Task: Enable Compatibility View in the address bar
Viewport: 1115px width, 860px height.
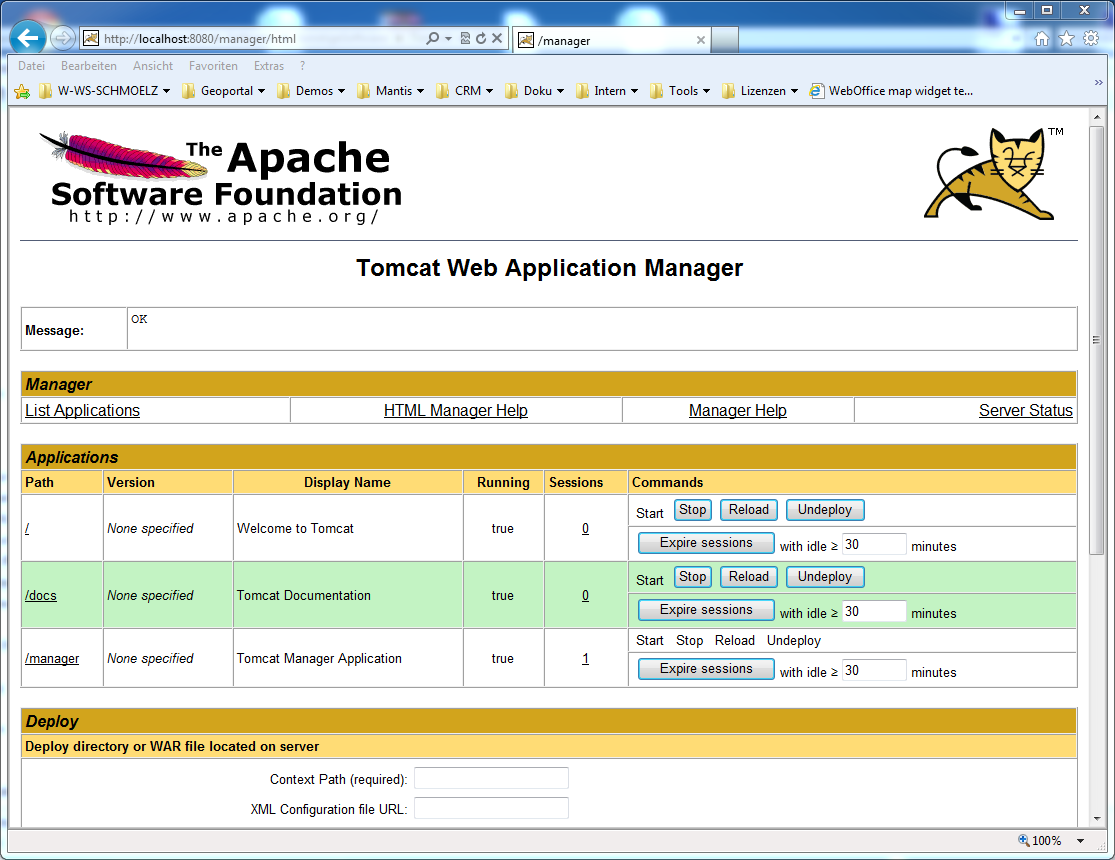Action: (x=465, y=38)
